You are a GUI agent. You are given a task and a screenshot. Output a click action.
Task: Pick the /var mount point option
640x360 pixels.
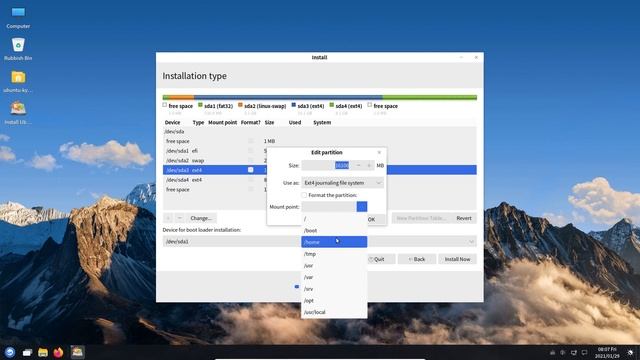(x=334, y=277)
